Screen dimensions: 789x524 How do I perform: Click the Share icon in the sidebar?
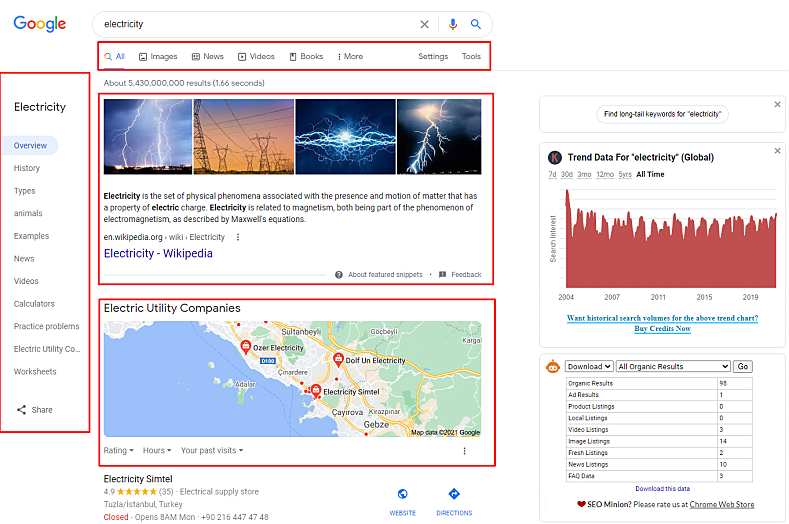coord(21,410)
